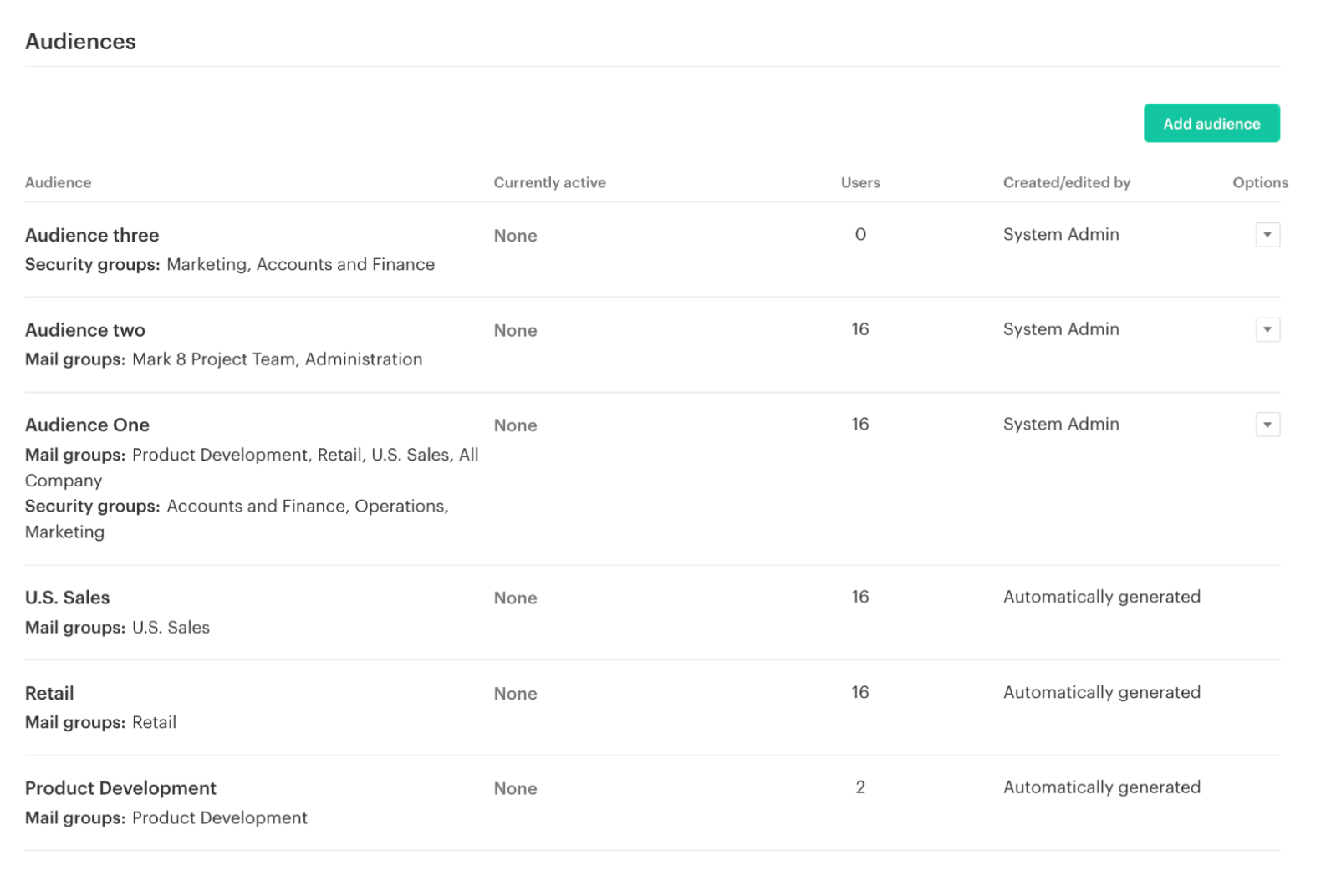The image size is (1331, 896).
Task: Open the Options dropdown for Audience three
Action: pyautogui.click(x=1267, y=235)
